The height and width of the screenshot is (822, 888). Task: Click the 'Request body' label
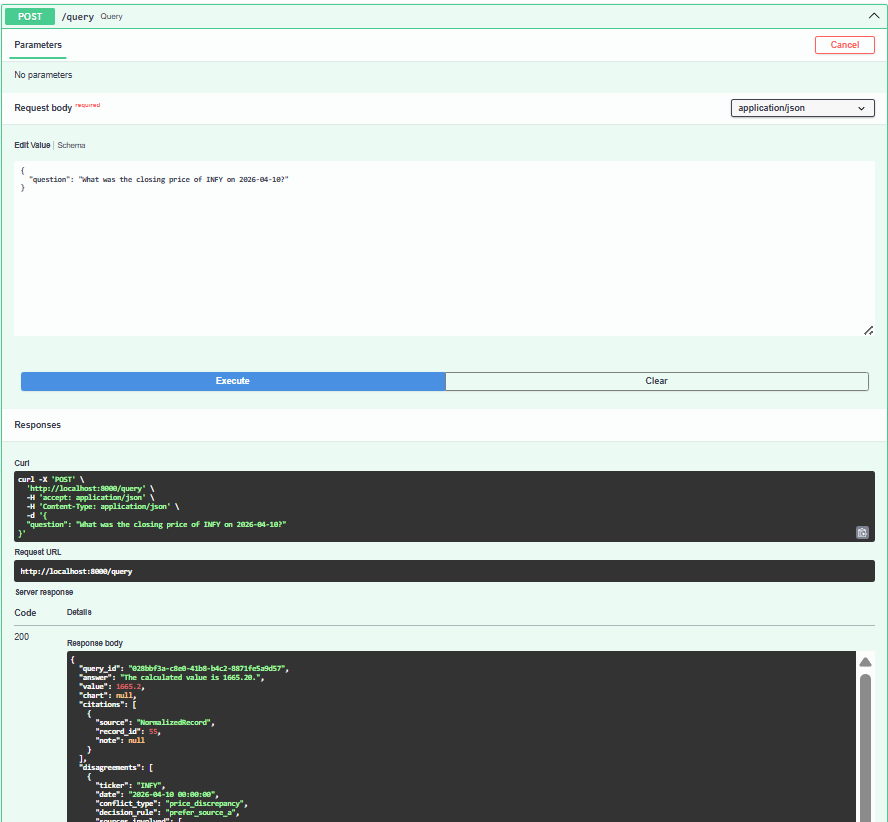click(43, 108)
